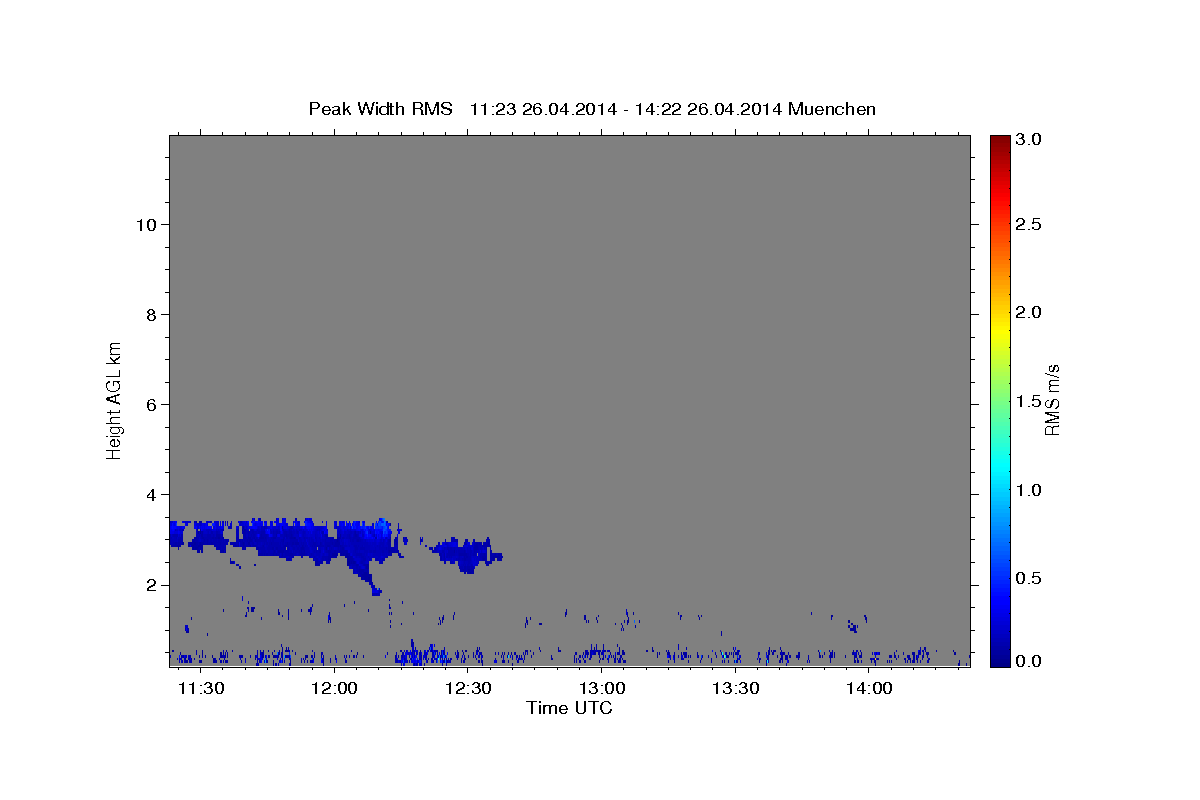
Task: Click the small blue cloud patch near 12:30
Action: click(465, 553)
